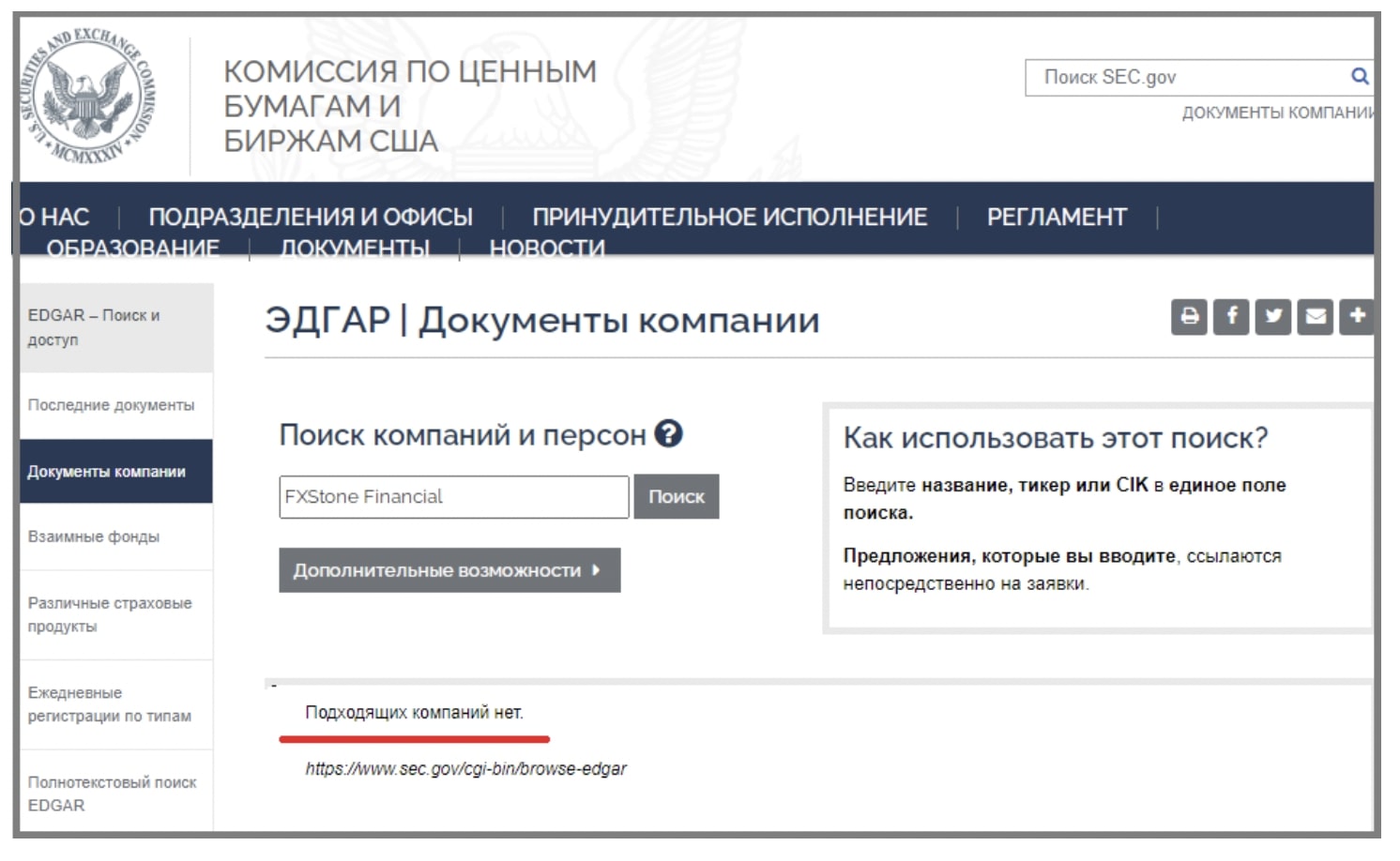Print the page with the printer icon
Screen dimensions: 1400x861
[x=1189, y=316]
